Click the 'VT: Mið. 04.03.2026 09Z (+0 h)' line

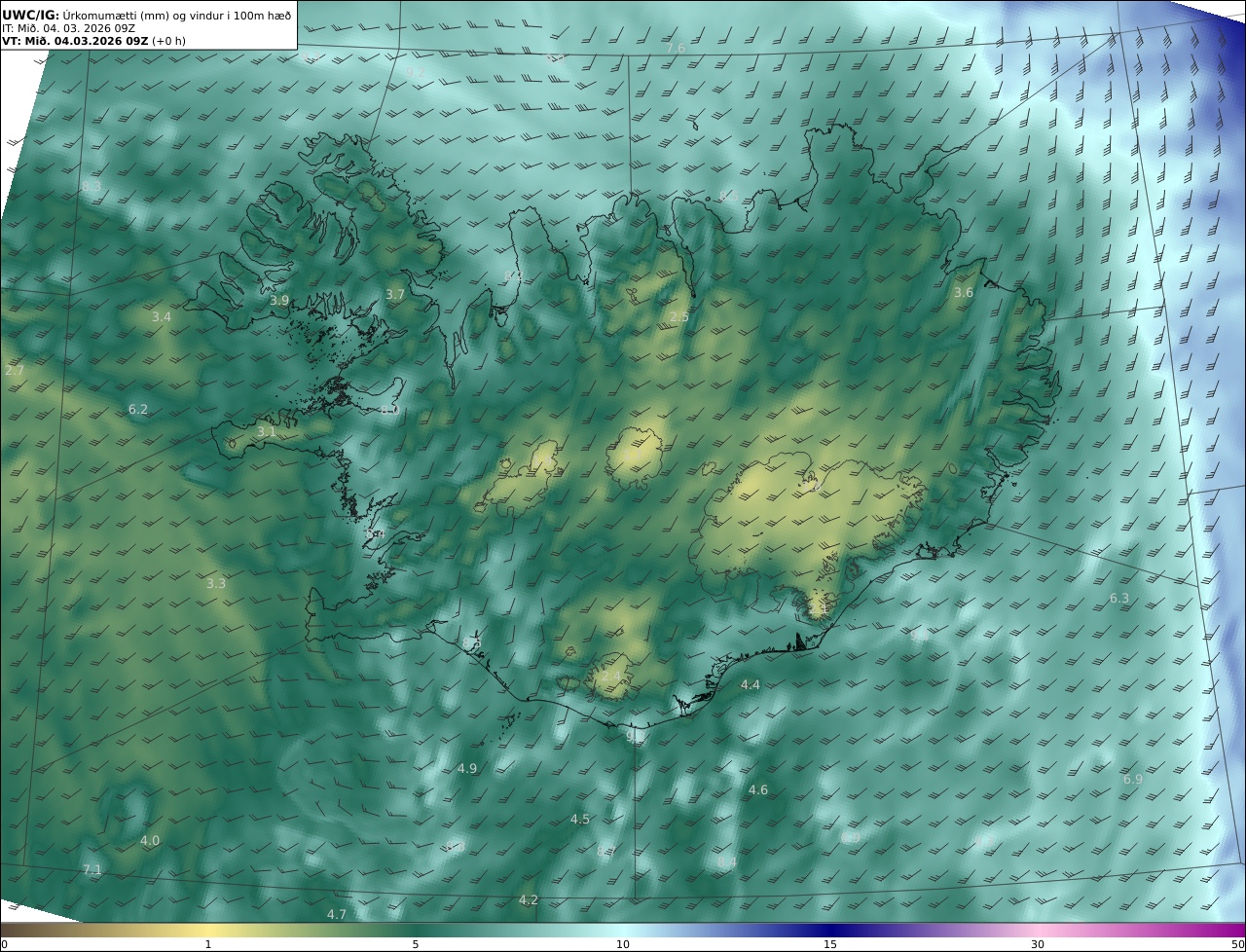coord(93,41)
